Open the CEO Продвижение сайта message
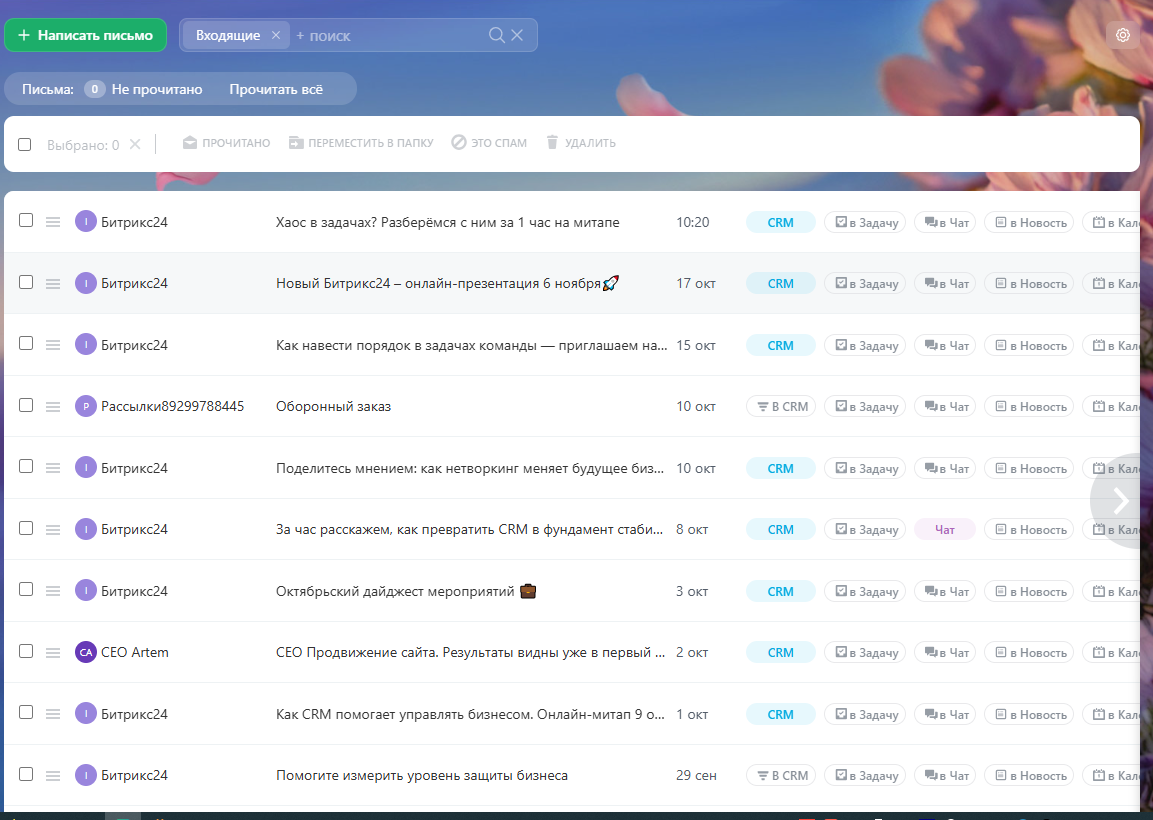This screenshot has width=1153, height=820. tap(471, 652)
